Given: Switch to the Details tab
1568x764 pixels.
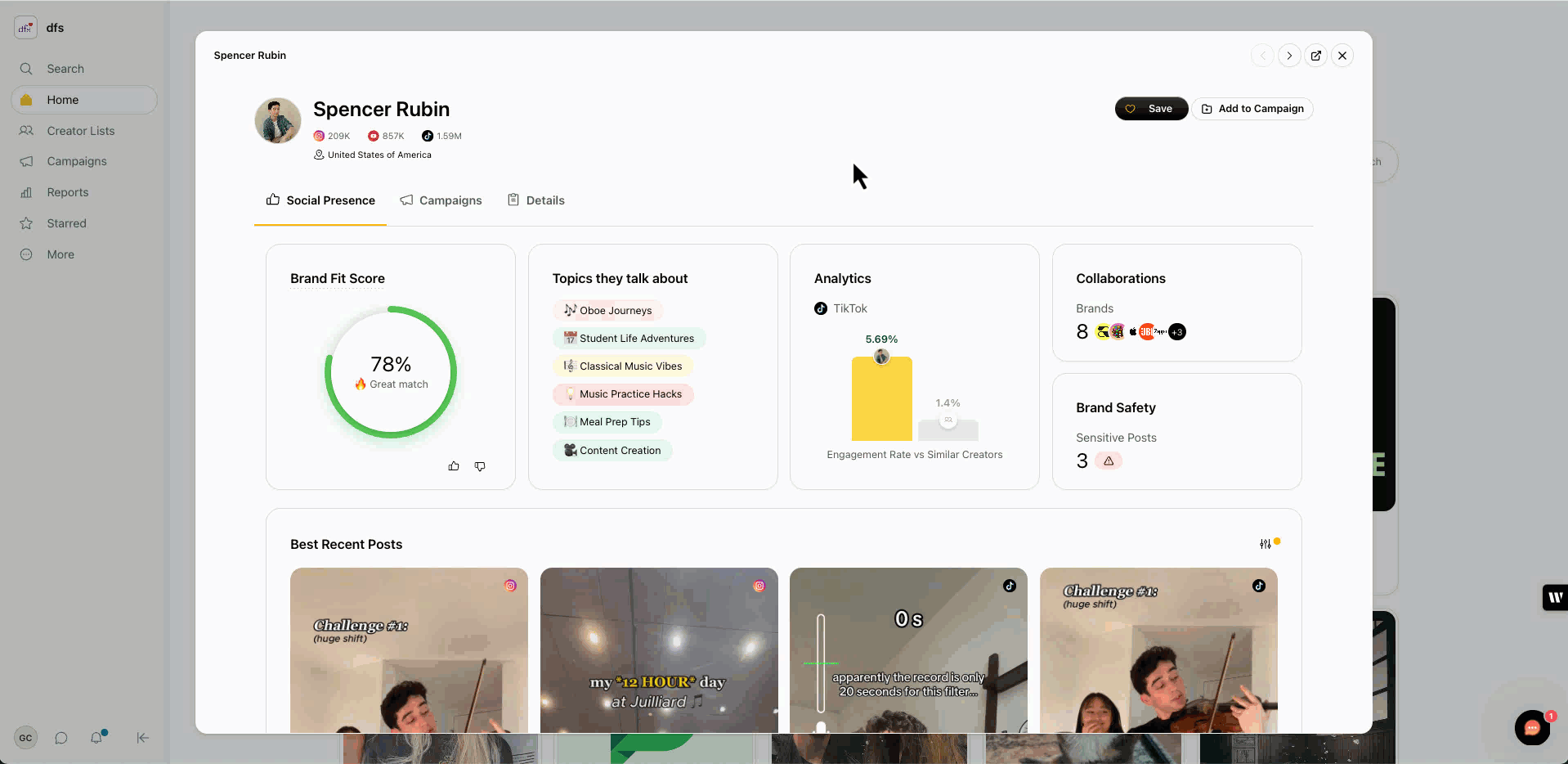Looking at the screenshot, I should point(536,200).
